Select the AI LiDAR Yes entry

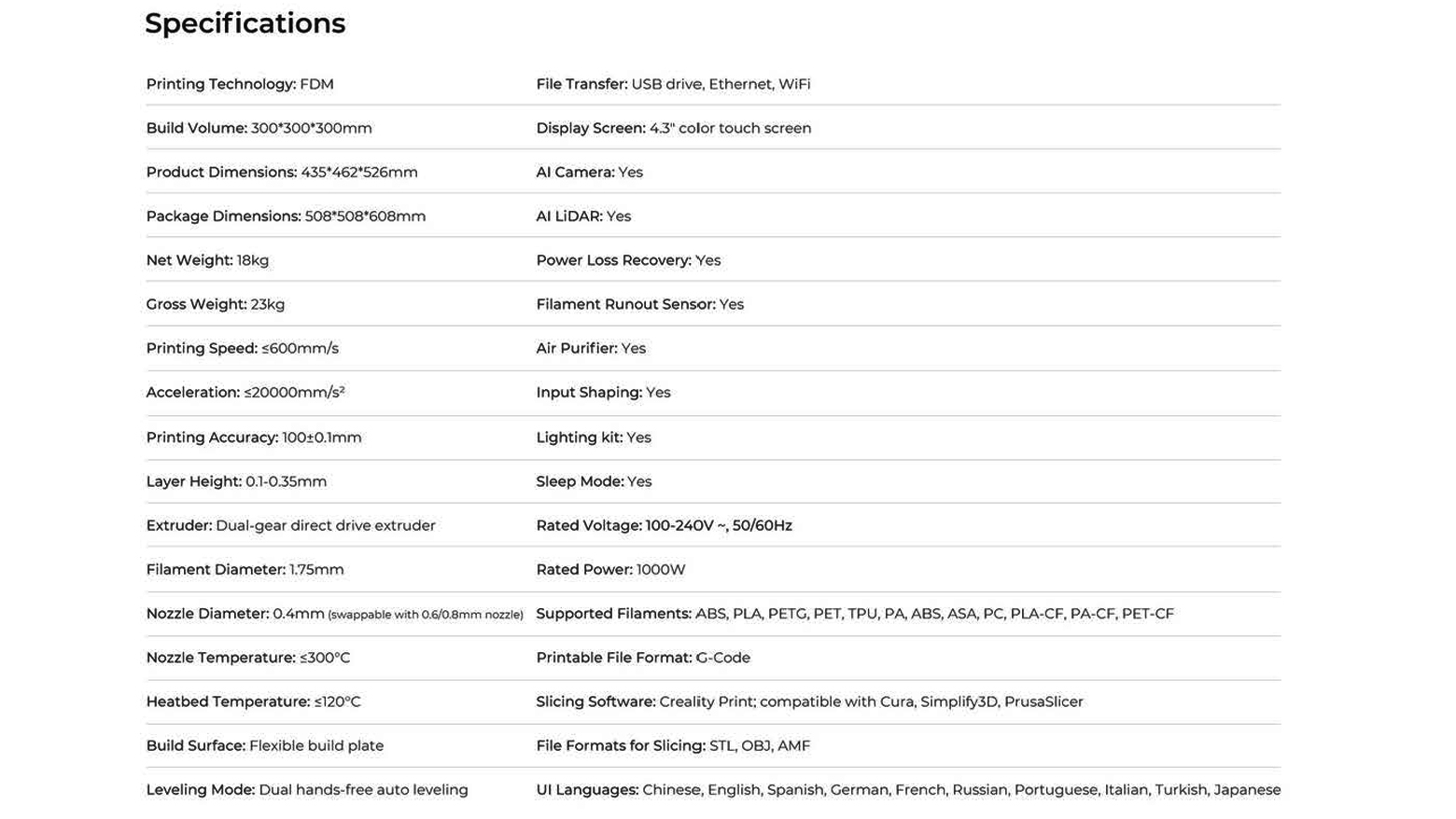583,216
